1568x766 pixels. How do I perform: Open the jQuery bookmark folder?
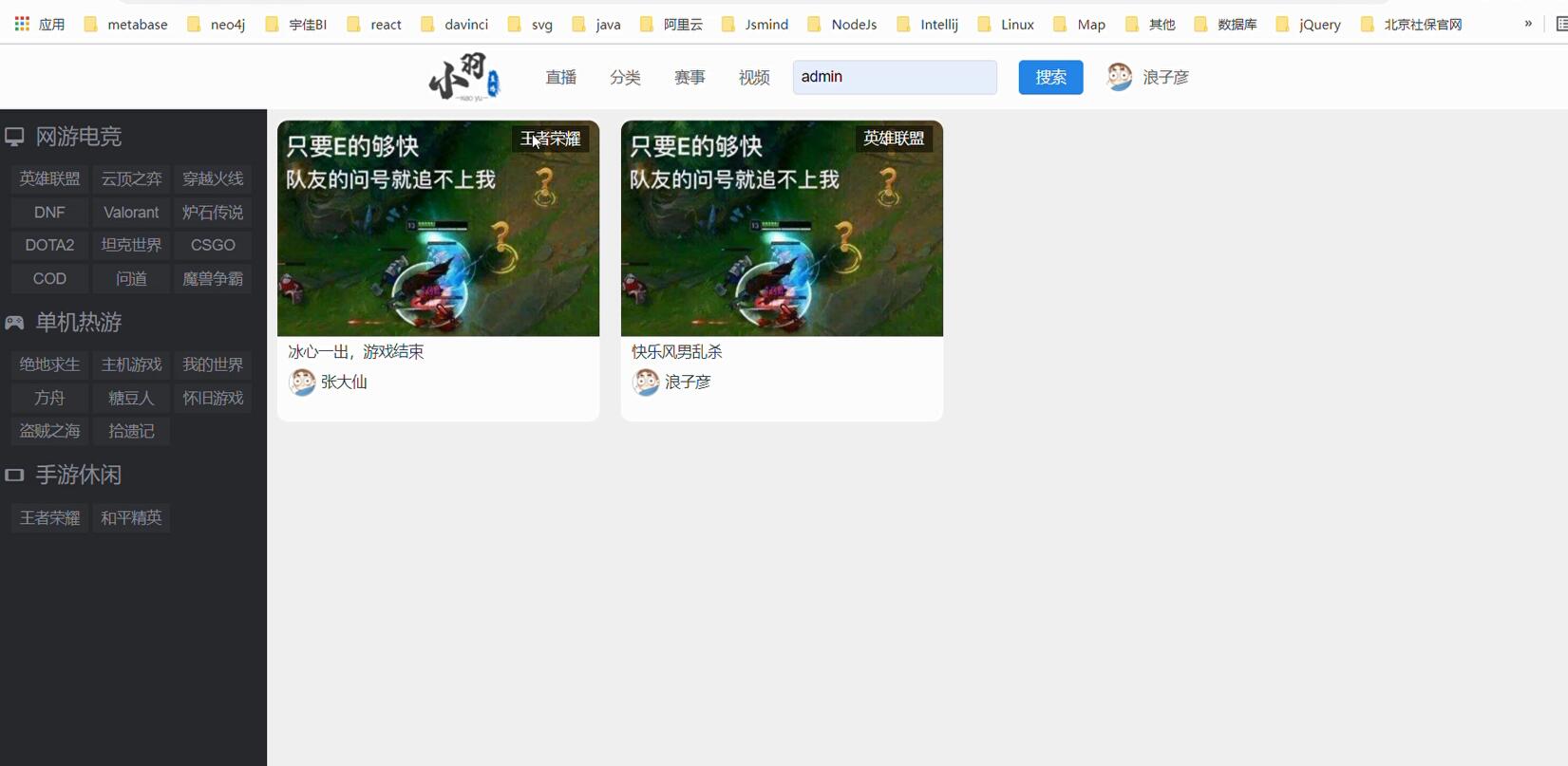[x=1309, y=24]
